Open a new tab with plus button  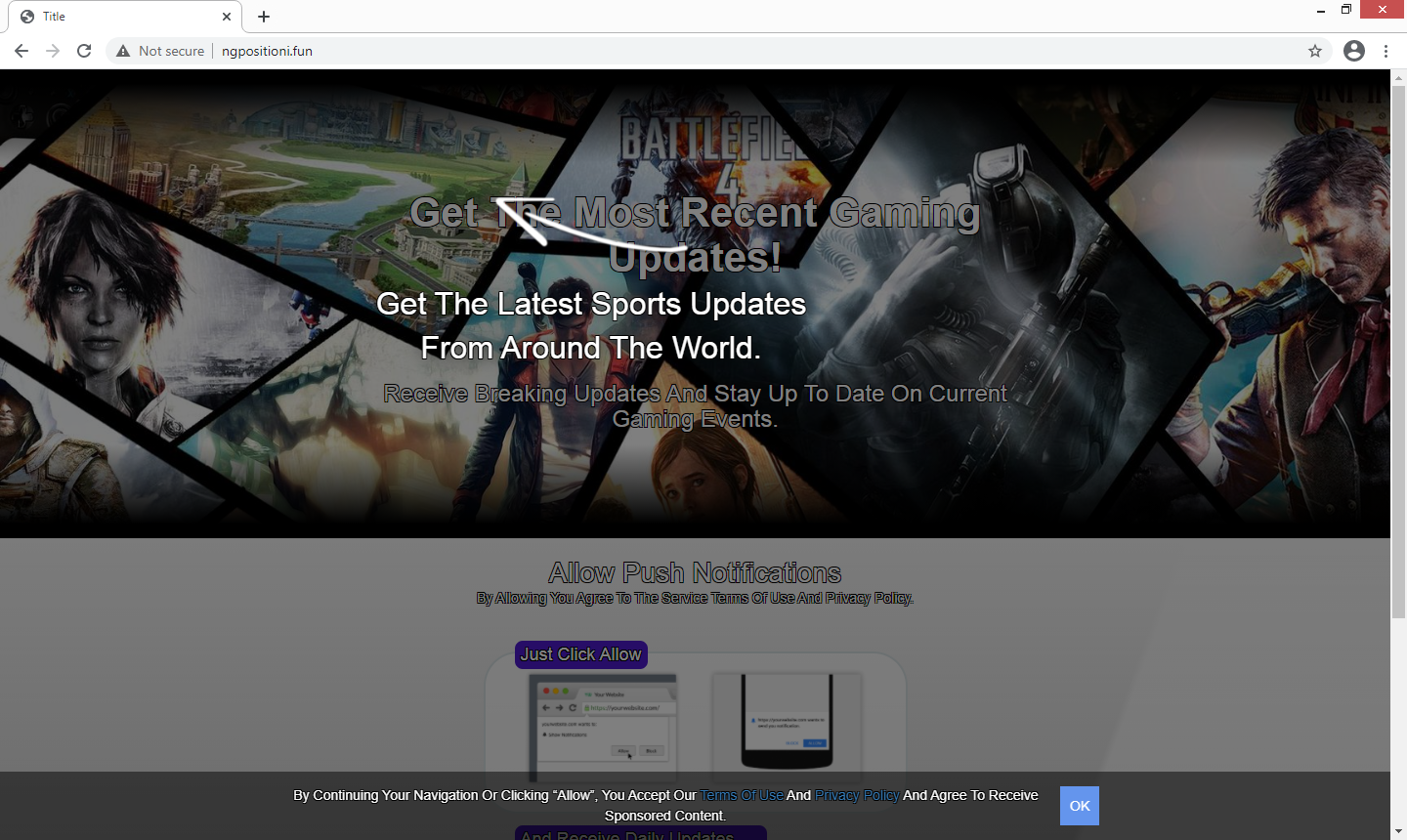[264, 17]
